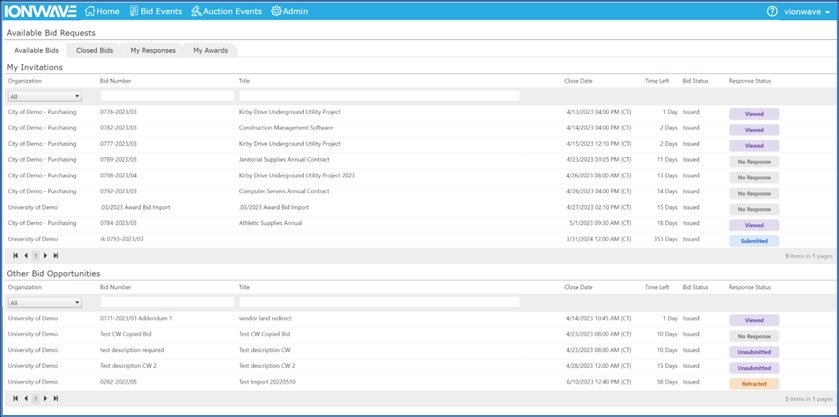Image resolution: width=839 pixels, height=417 pixels.
Task: Click Unsubmitted status for Test description CW 2
Action: (x=754, y=368)
